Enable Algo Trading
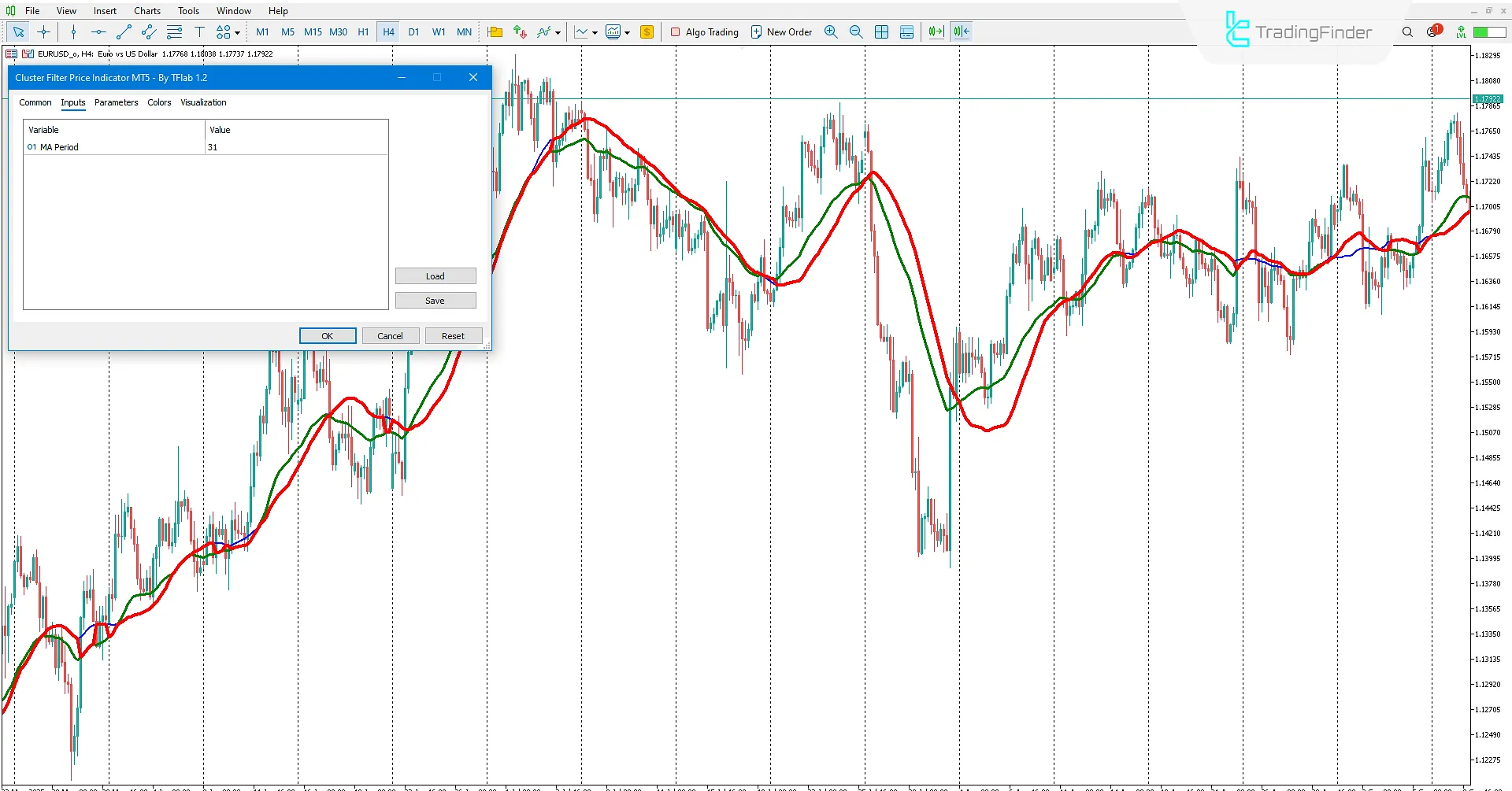 [704, 32]
